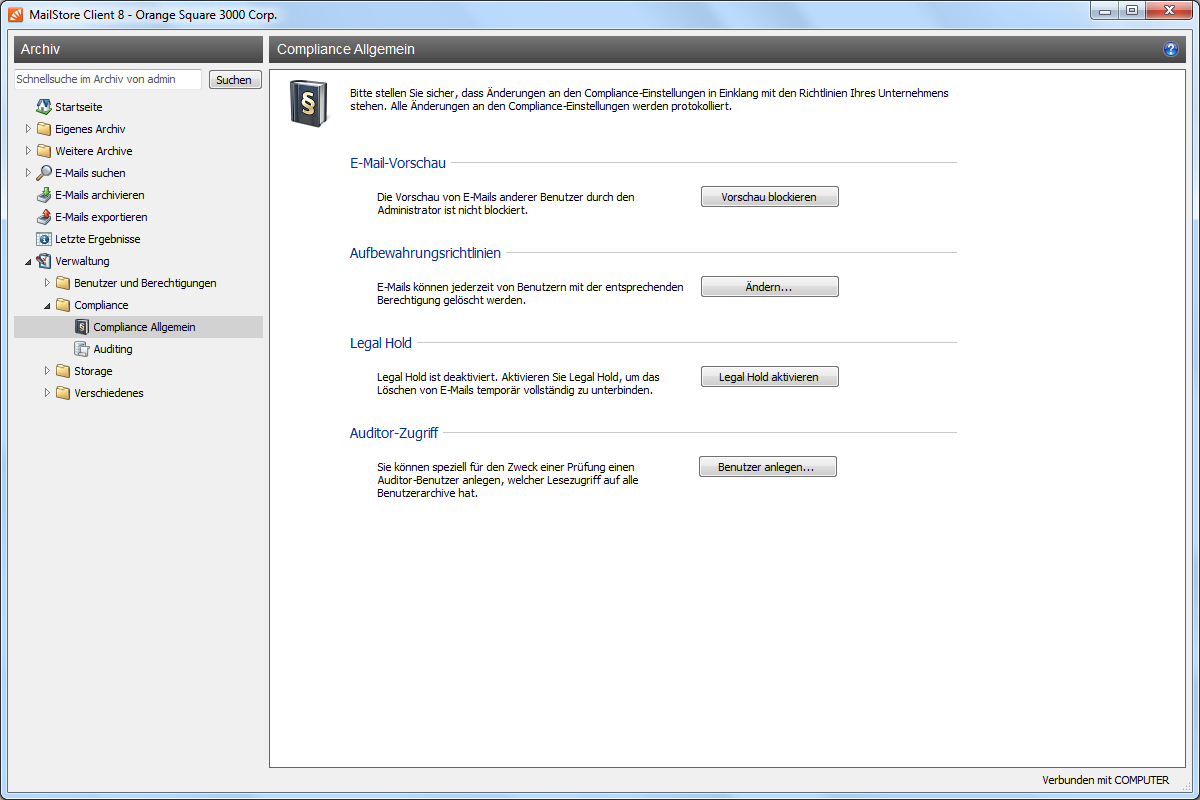Open help via blue question mark icon
1200x800 pixels.
[1170, 49]
